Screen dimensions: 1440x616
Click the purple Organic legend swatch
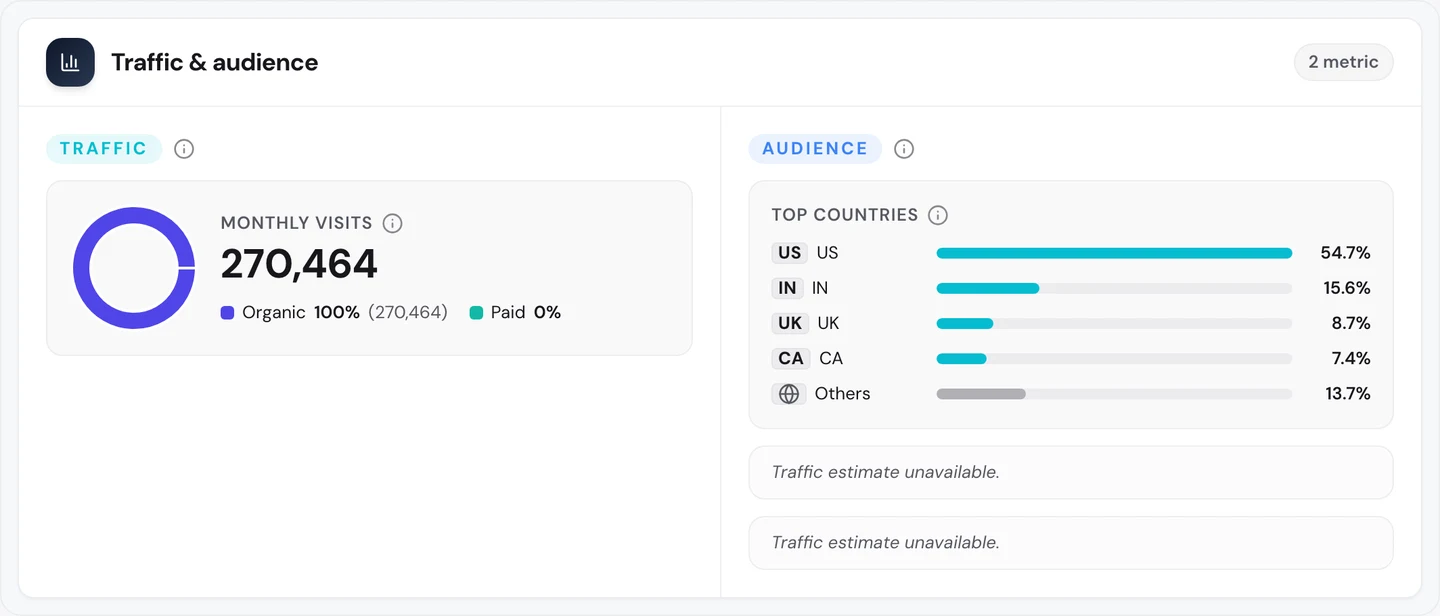point(227,313)
